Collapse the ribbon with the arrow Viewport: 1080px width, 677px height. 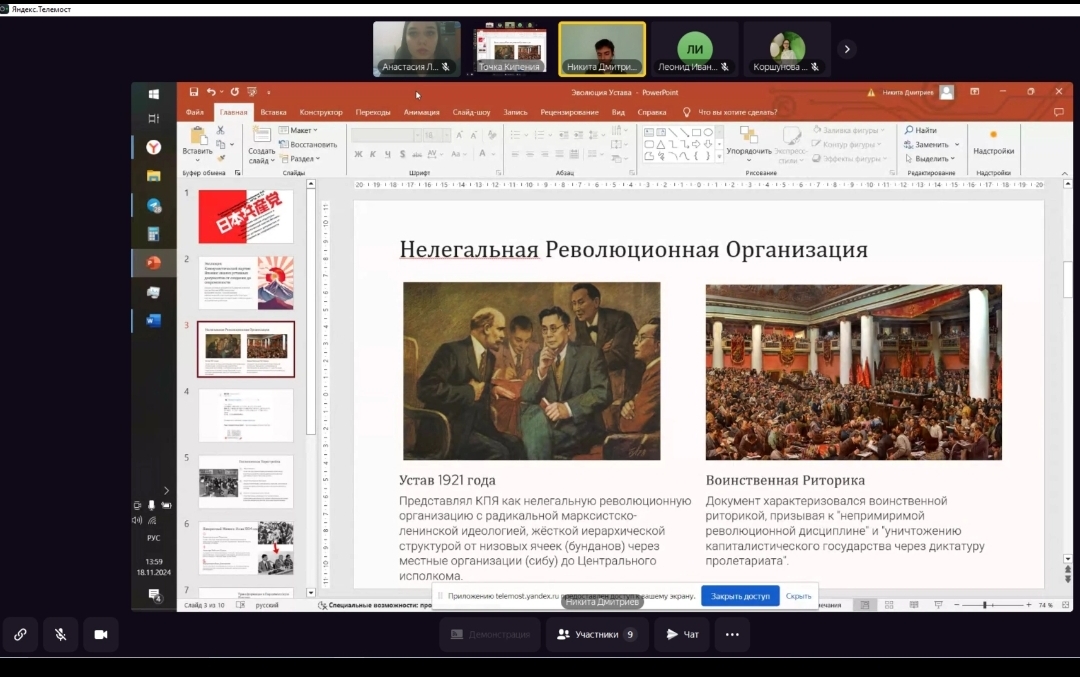click(x=1064, y=174)
